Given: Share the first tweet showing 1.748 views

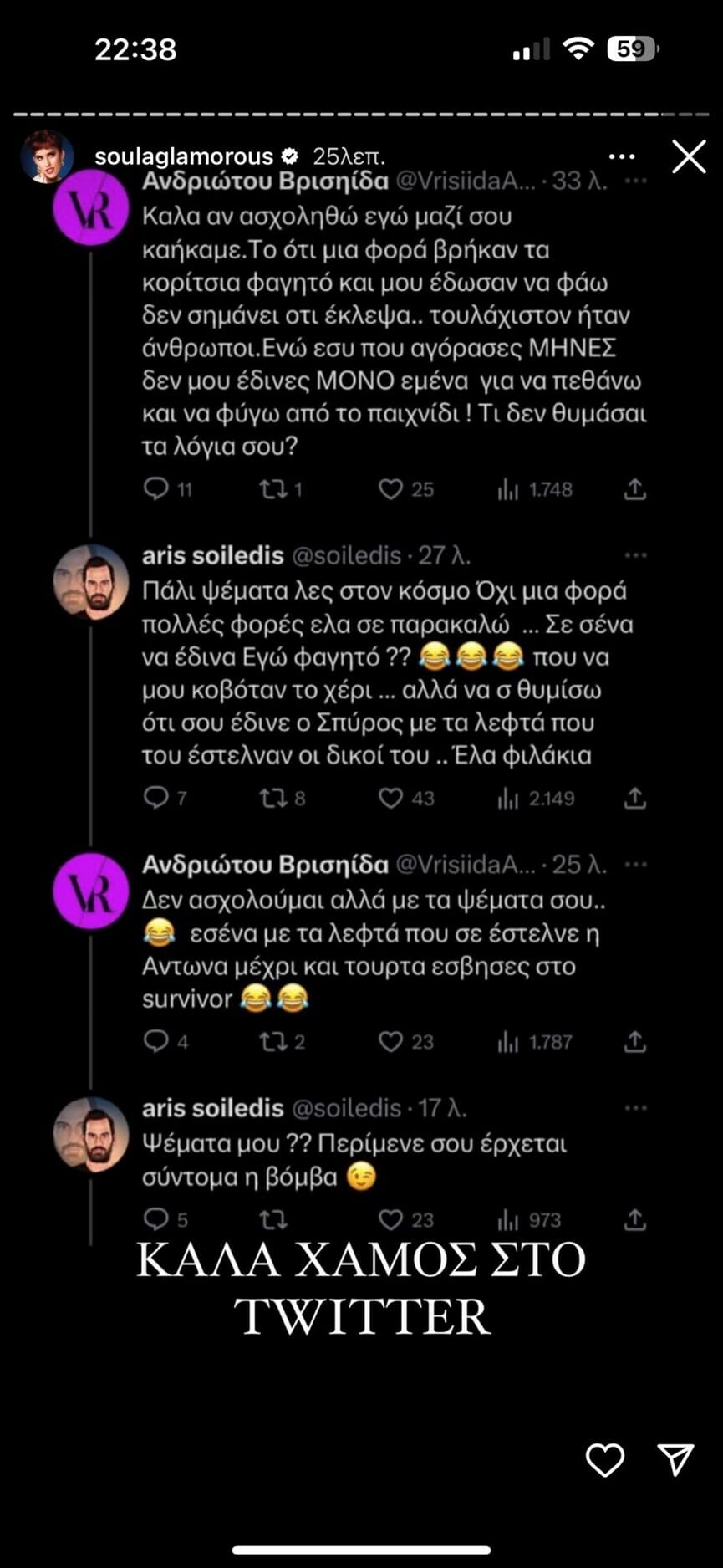Looking at the screenshot, I should coord(635,488).
